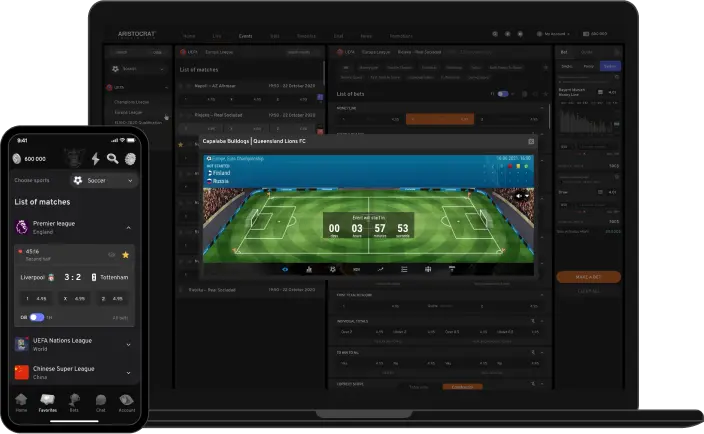Open My Account dropdown on laptop
The width and height of the screenshot is (704, 434).
tap(553, 34)
